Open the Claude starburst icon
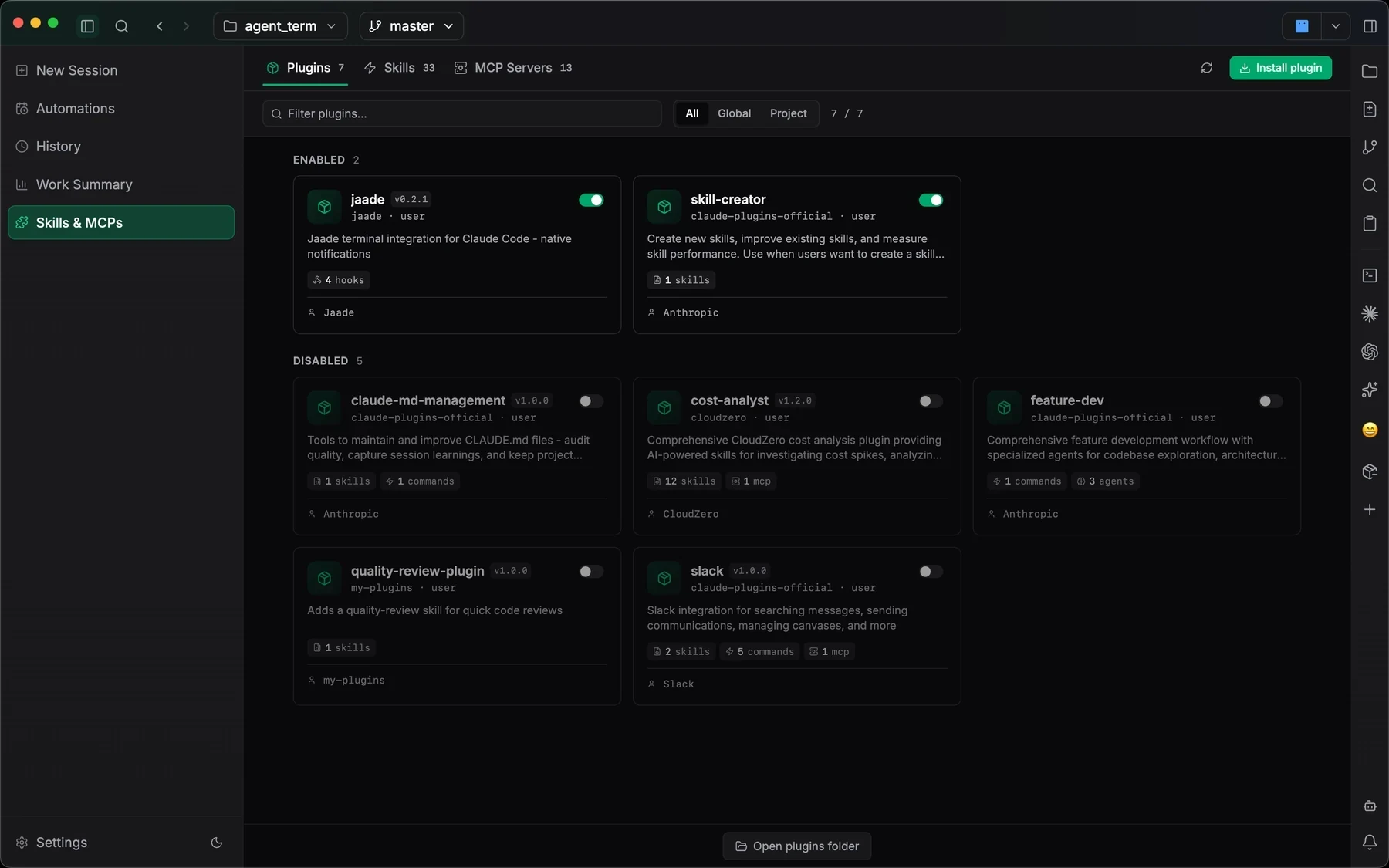This screenshot has height=868, width=1389. pos(1370,313)
